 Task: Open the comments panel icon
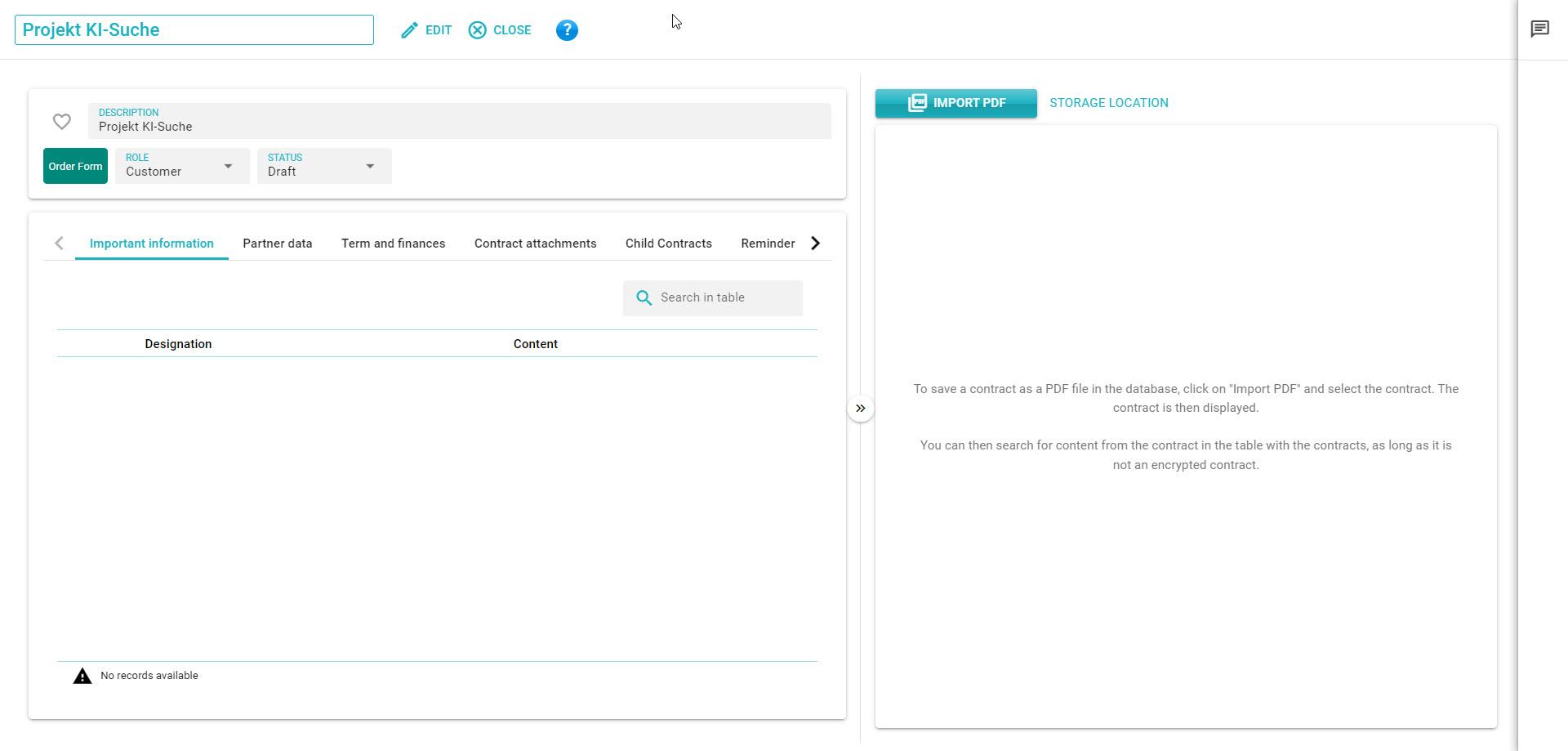(1539, 29)
